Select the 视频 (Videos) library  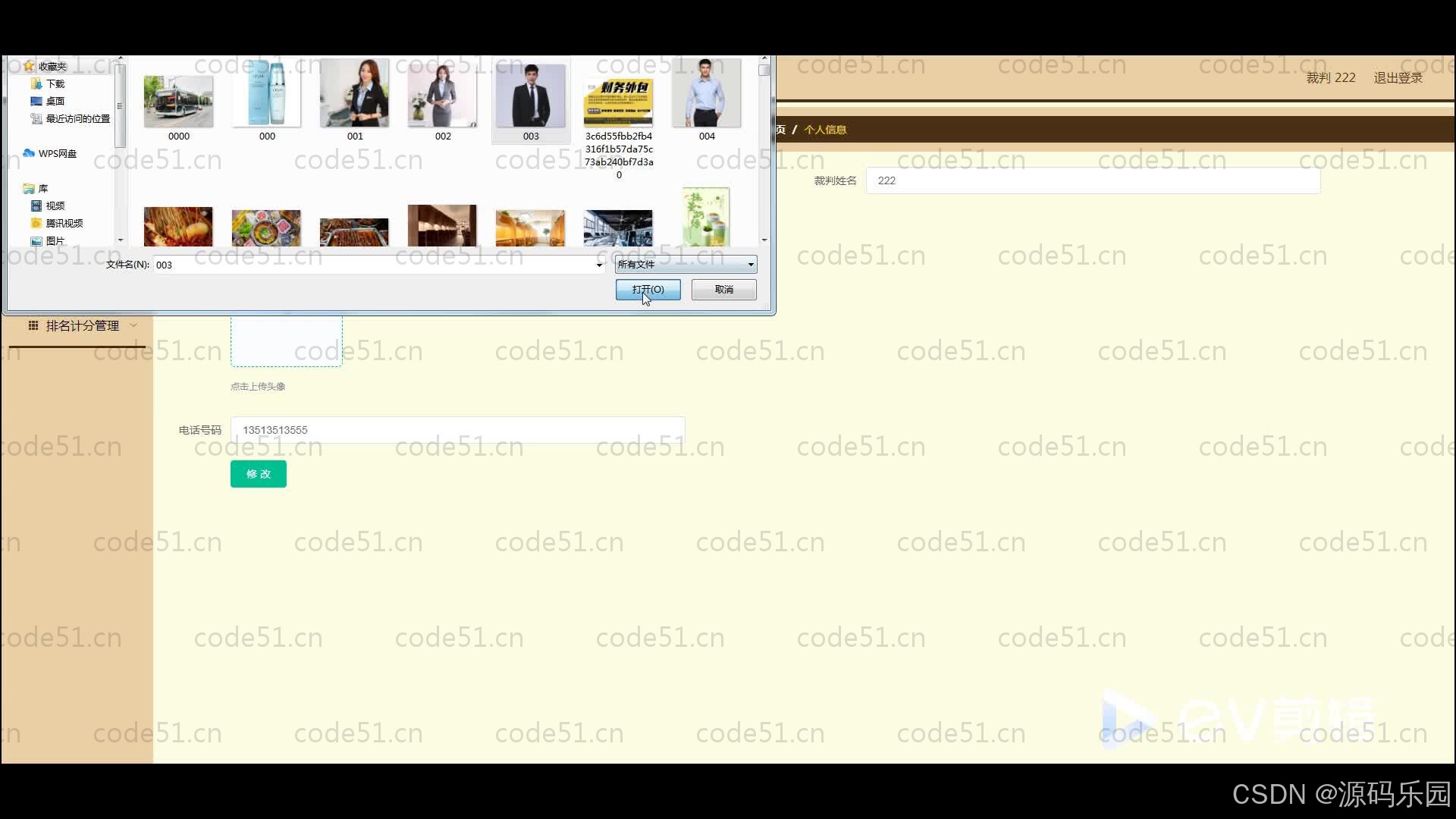point(55,206)
